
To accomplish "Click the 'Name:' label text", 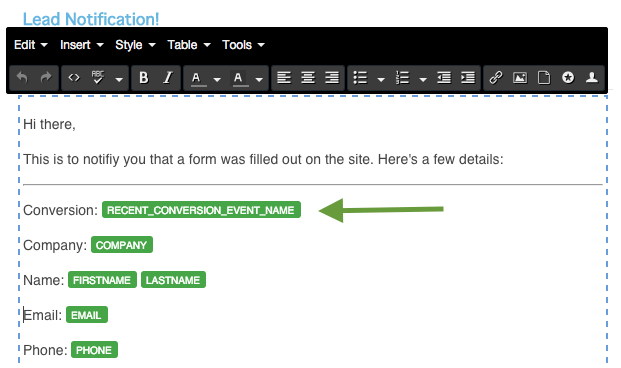I will point(44,280).
